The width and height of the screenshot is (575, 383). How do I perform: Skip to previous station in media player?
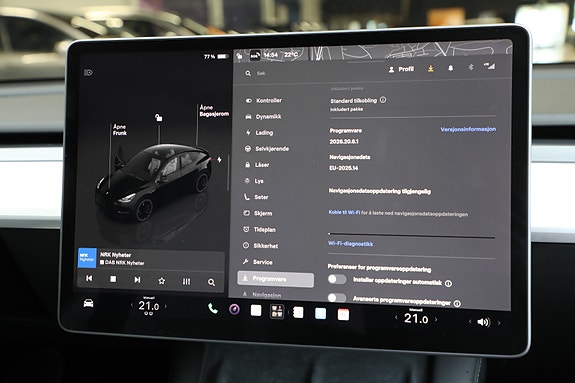point(89,278)
